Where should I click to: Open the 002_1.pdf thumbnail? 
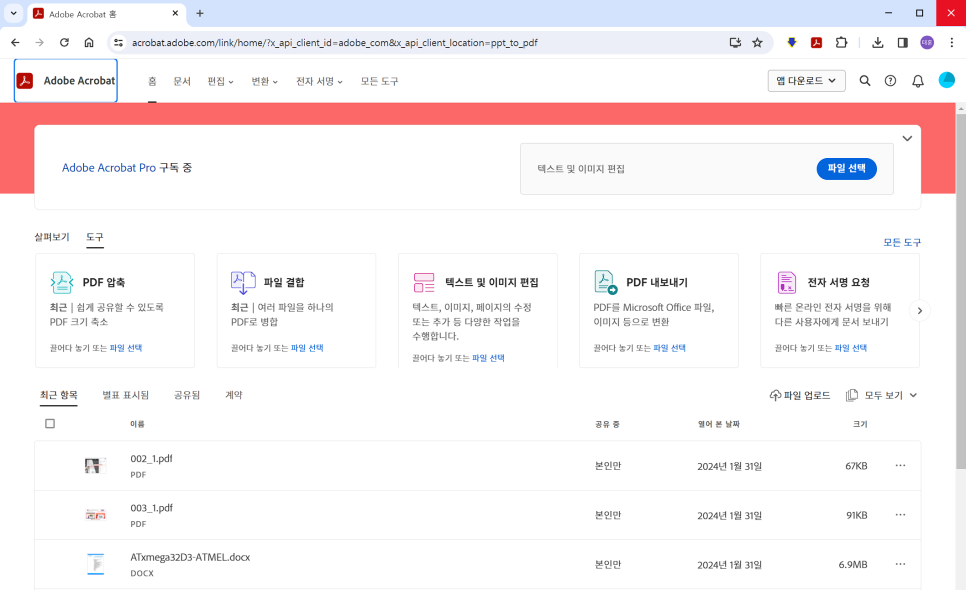click(x=95, y=466)
